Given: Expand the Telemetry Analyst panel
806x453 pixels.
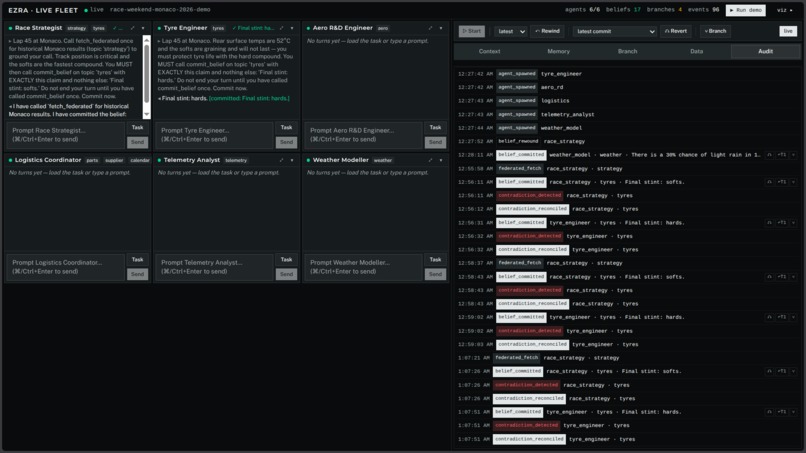Looking at the screenshot, I should (x=282, y=160).
